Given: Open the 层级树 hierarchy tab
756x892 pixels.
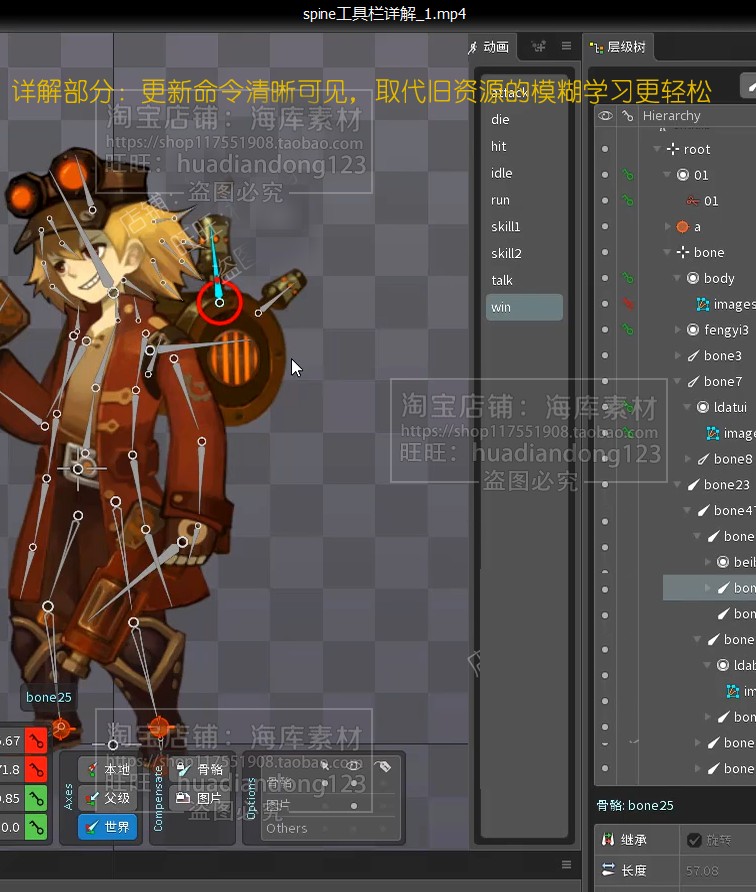Looking at the screenshot, I should click(618, 47).
